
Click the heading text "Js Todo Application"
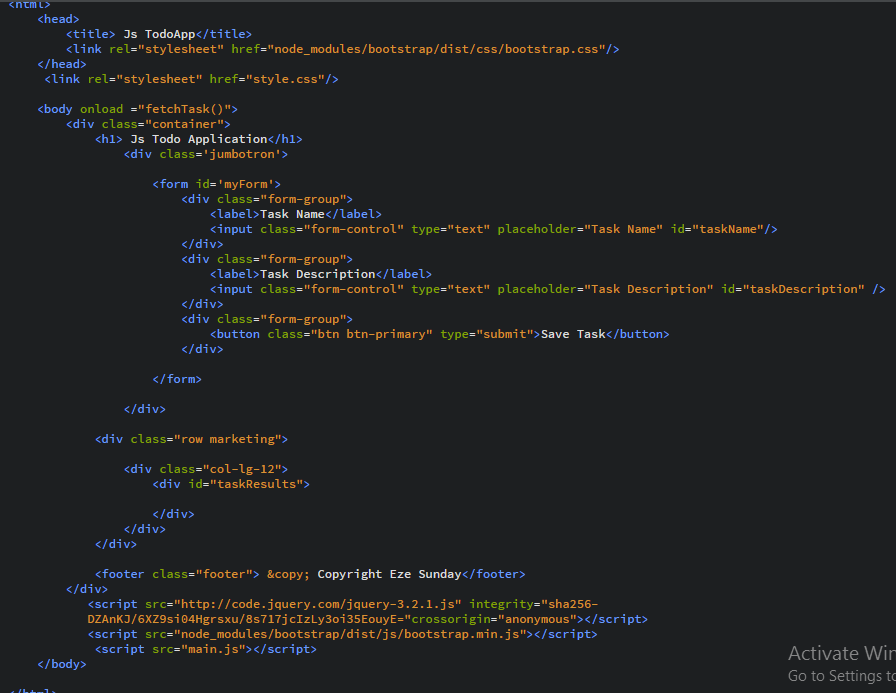pyautogui.click(x=199, y=139)
